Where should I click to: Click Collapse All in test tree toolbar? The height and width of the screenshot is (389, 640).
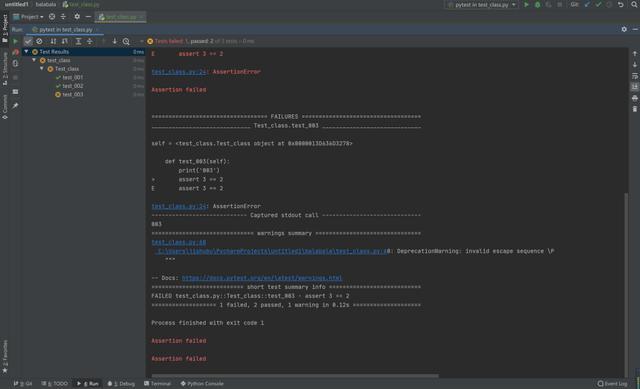pyautogui.click(x=90, y=41)
